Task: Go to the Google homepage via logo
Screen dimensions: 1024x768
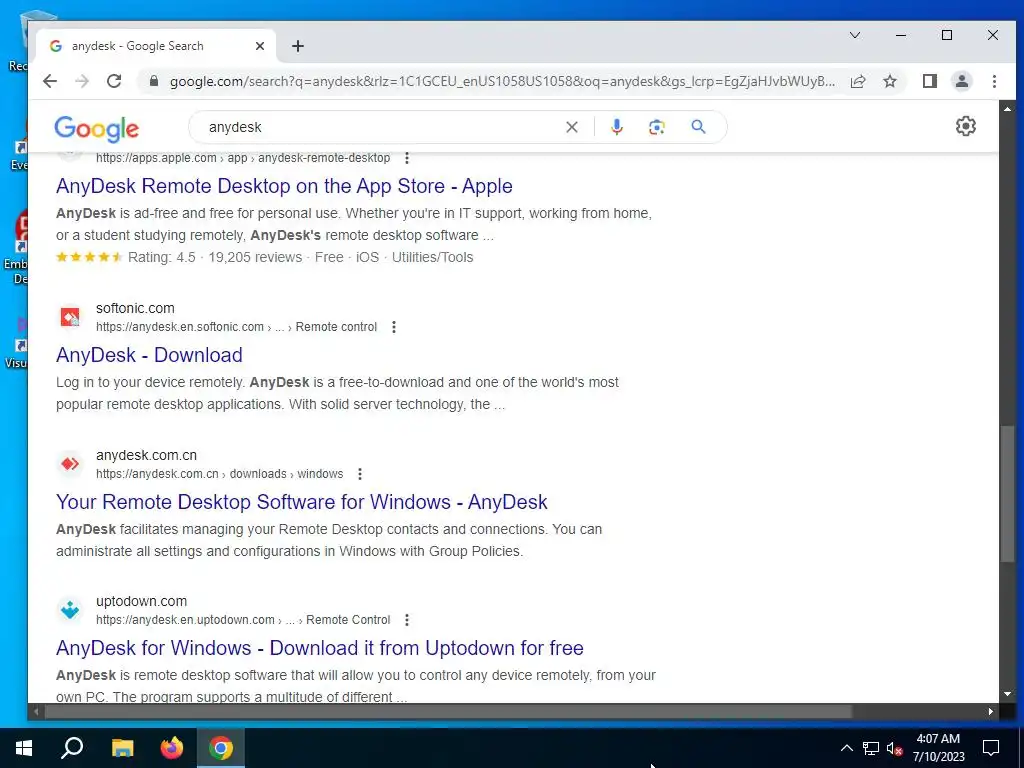Action: pos(97,129)
